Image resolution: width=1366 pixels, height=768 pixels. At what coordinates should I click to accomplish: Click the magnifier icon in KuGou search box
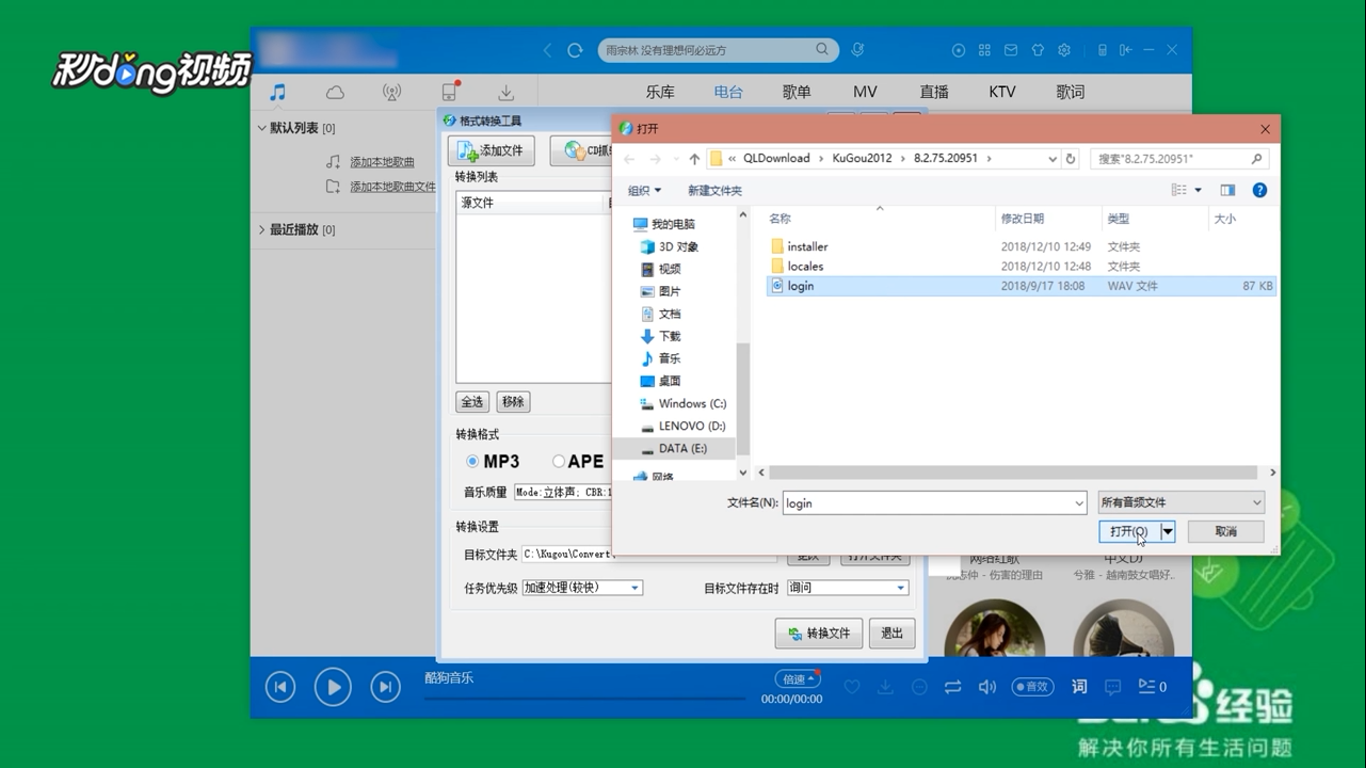pos(821,49)
